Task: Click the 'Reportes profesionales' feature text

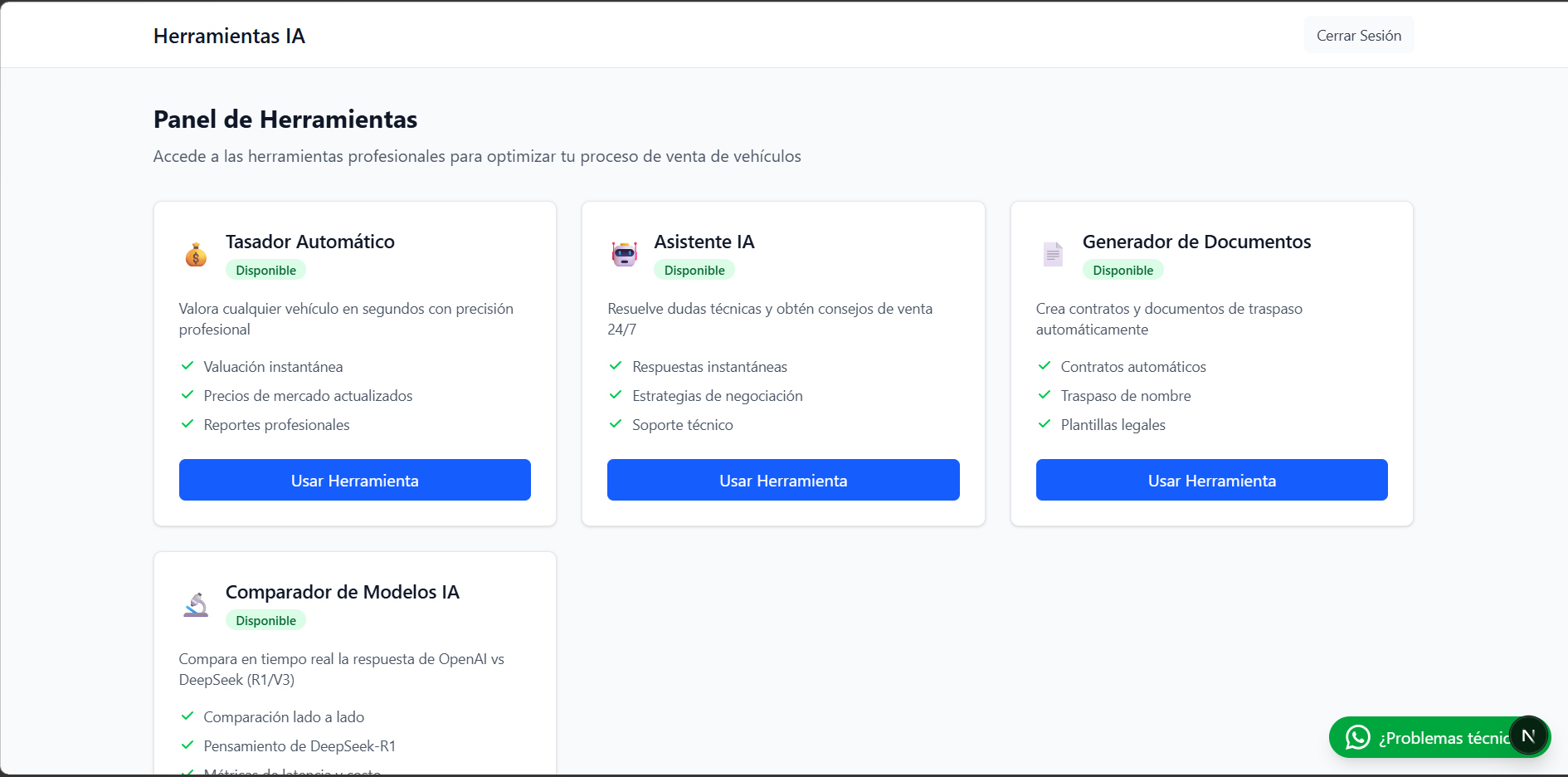Action: tap(276, 425)
